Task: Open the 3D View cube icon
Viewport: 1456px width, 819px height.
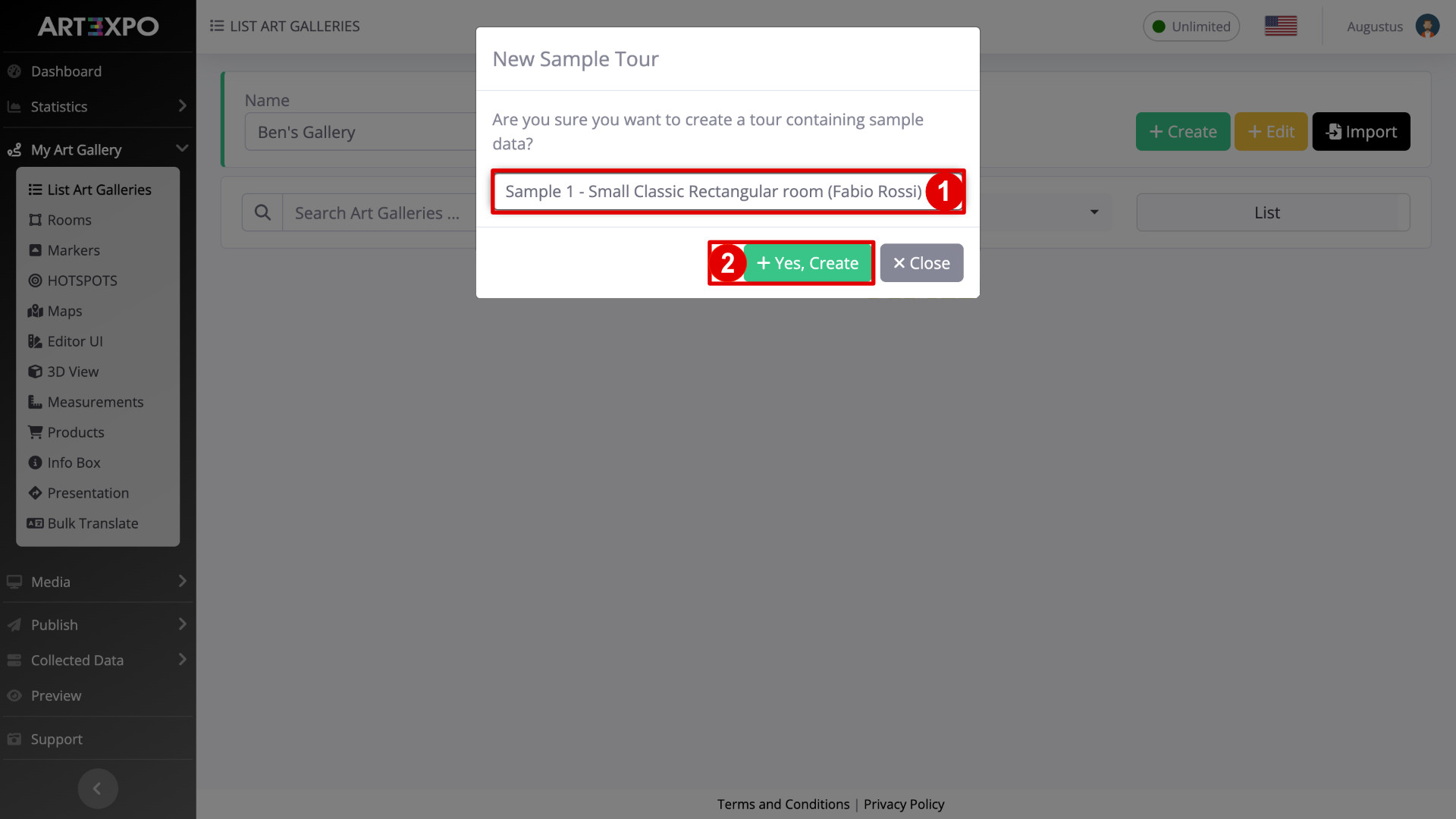Action: coord(35,372)
